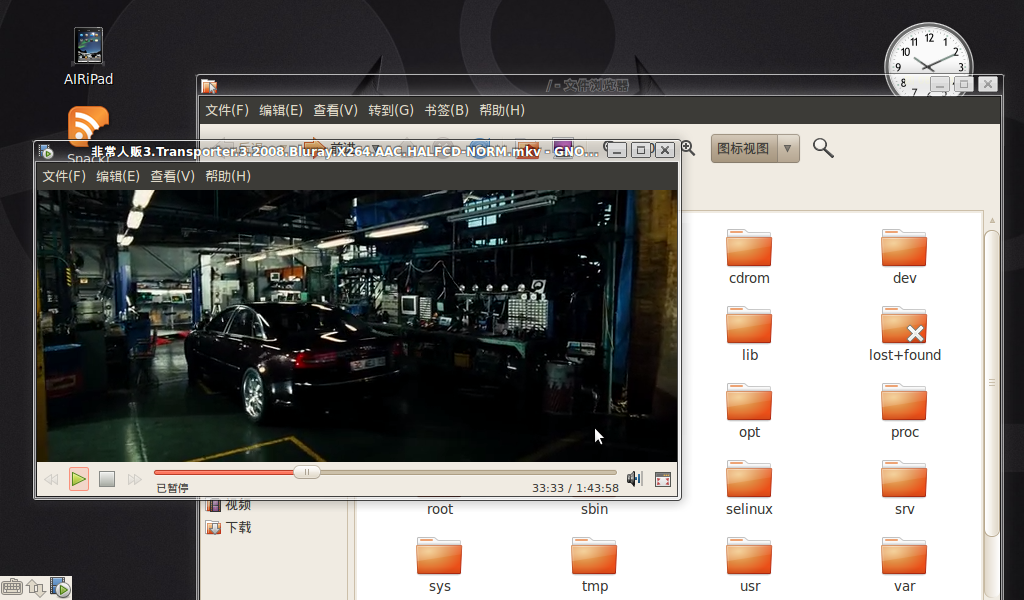Click the sbin folder label
The image size is (1024, 600).
click(x=594, y=509)
